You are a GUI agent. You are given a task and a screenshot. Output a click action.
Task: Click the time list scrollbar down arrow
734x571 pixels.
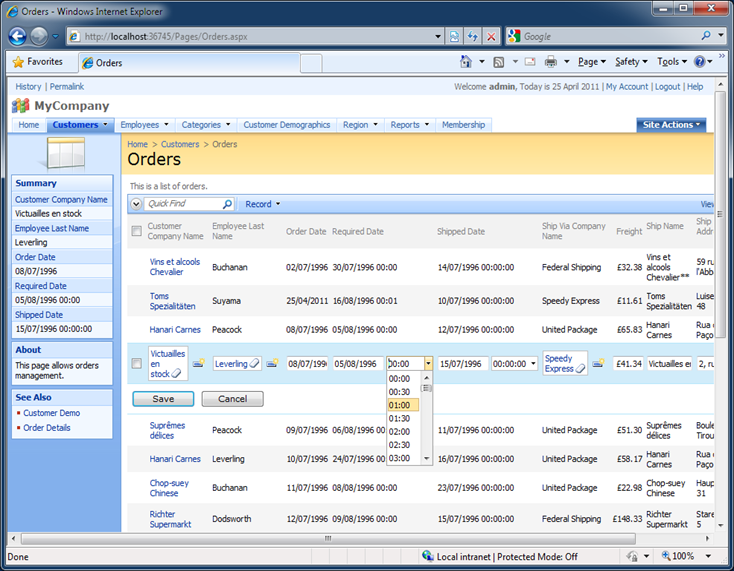pos(427,458)
